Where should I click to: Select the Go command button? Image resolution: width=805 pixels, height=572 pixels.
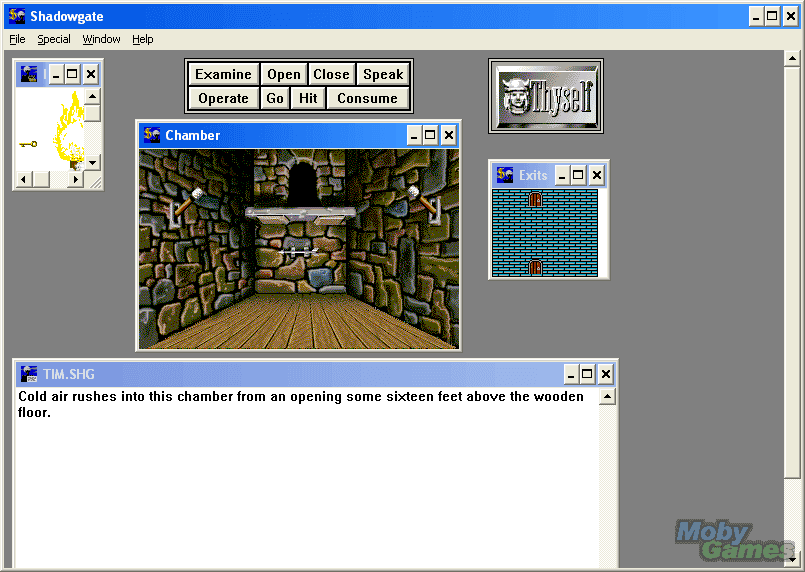point(275,98)
